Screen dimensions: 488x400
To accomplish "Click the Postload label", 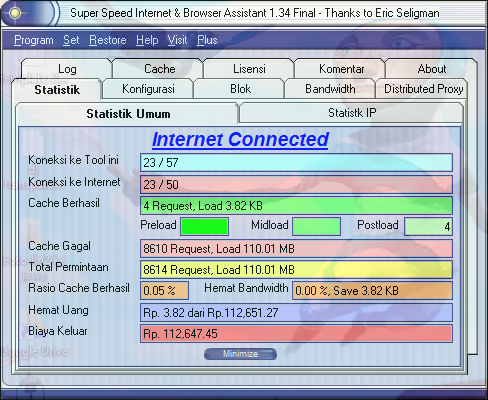I will [378, 225].
